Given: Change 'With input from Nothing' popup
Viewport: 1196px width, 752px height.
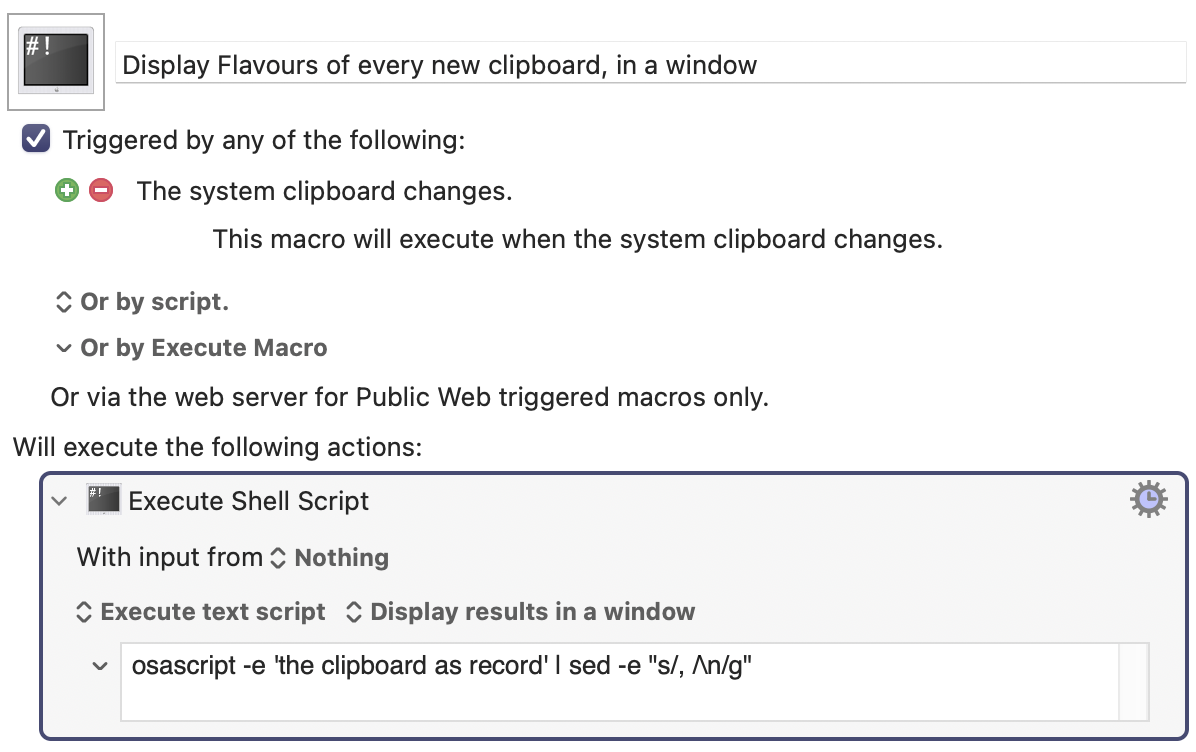Looking at the screenshot, I should tap(330, 558).
